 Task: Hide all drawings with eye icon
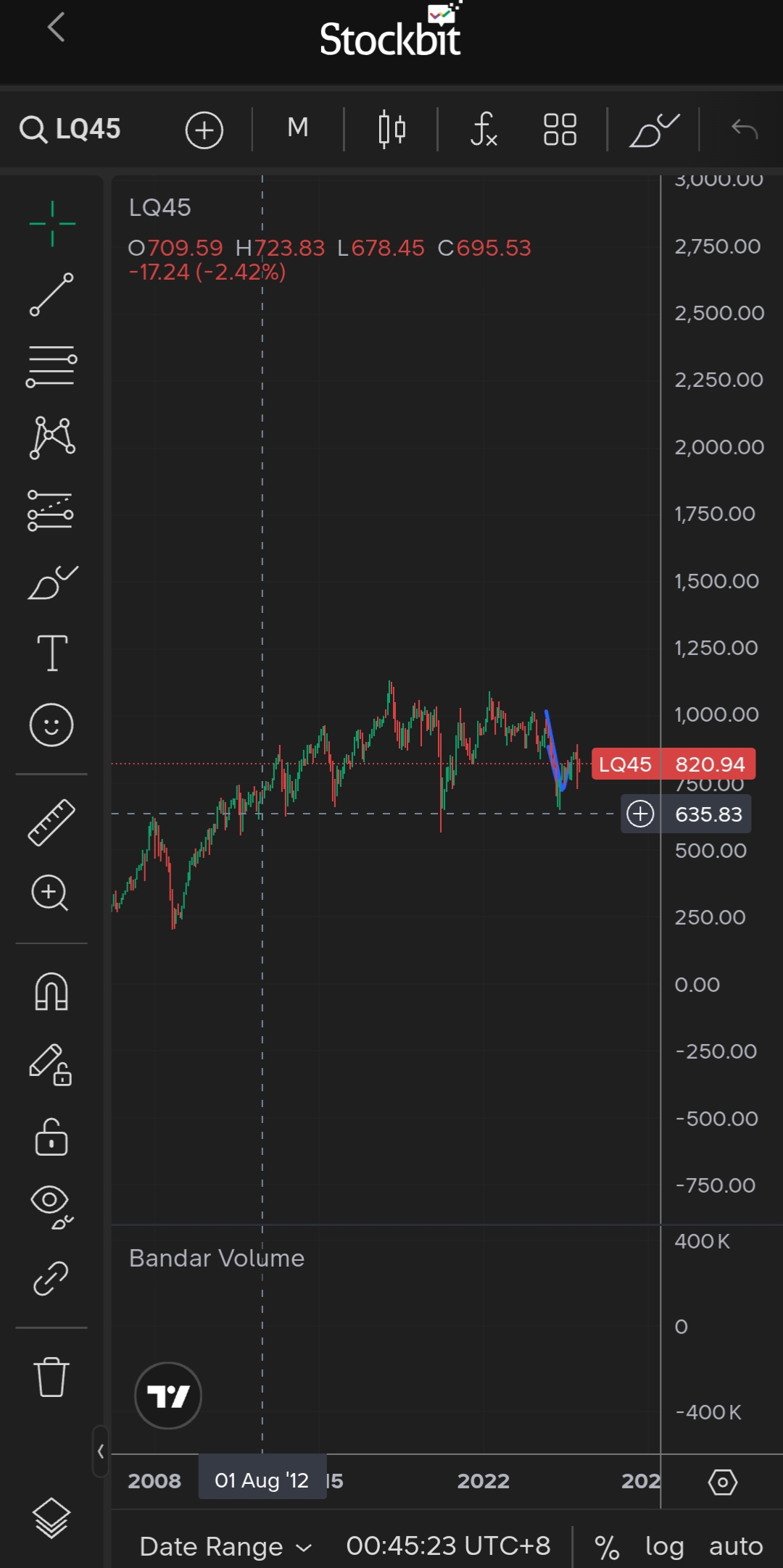tap(51, 1206)
